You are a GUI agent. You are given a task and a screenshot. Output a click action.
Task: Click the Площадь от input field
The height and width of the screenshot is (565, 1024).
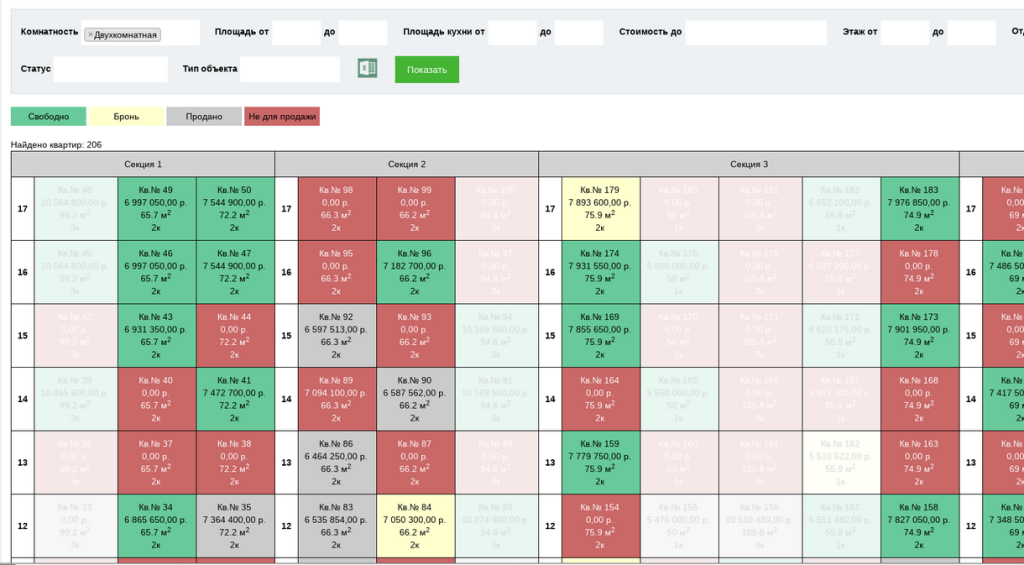[296, 33]
